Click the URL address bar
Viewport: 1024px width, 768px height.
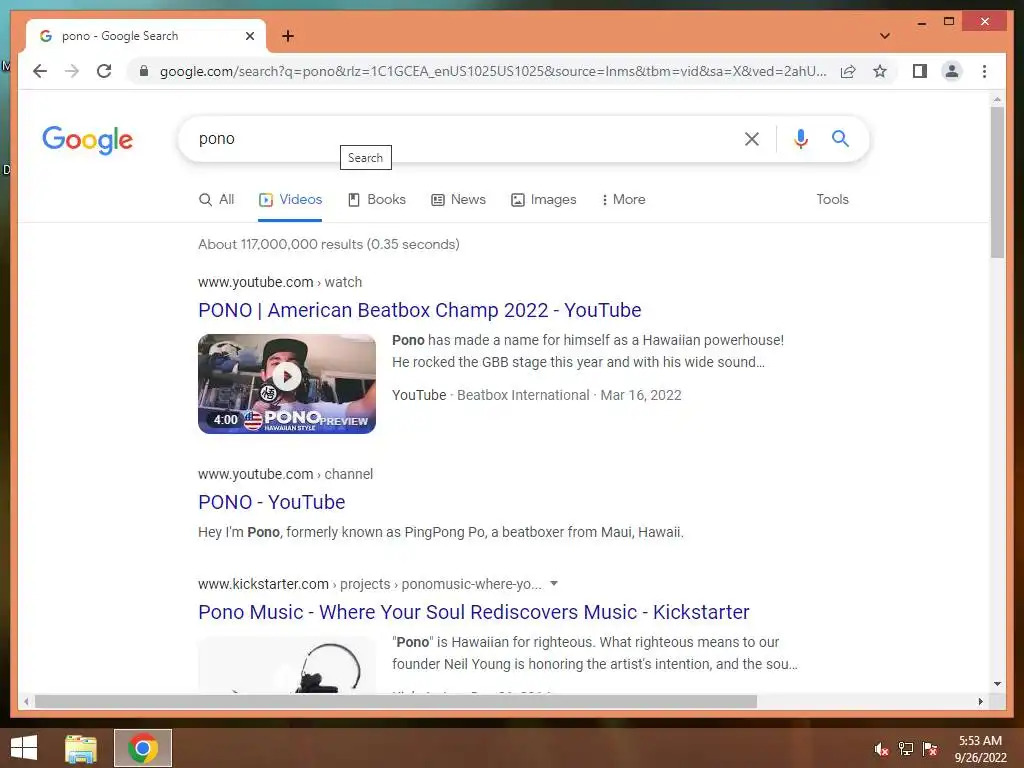tap(493, 71)
